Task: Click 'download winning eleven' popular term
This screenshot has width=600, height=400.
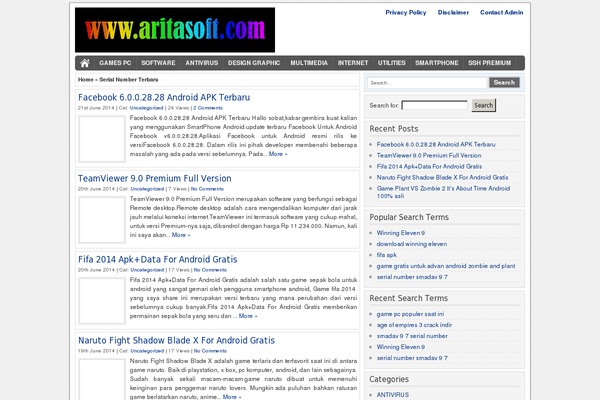Action: tap(412, 244)
